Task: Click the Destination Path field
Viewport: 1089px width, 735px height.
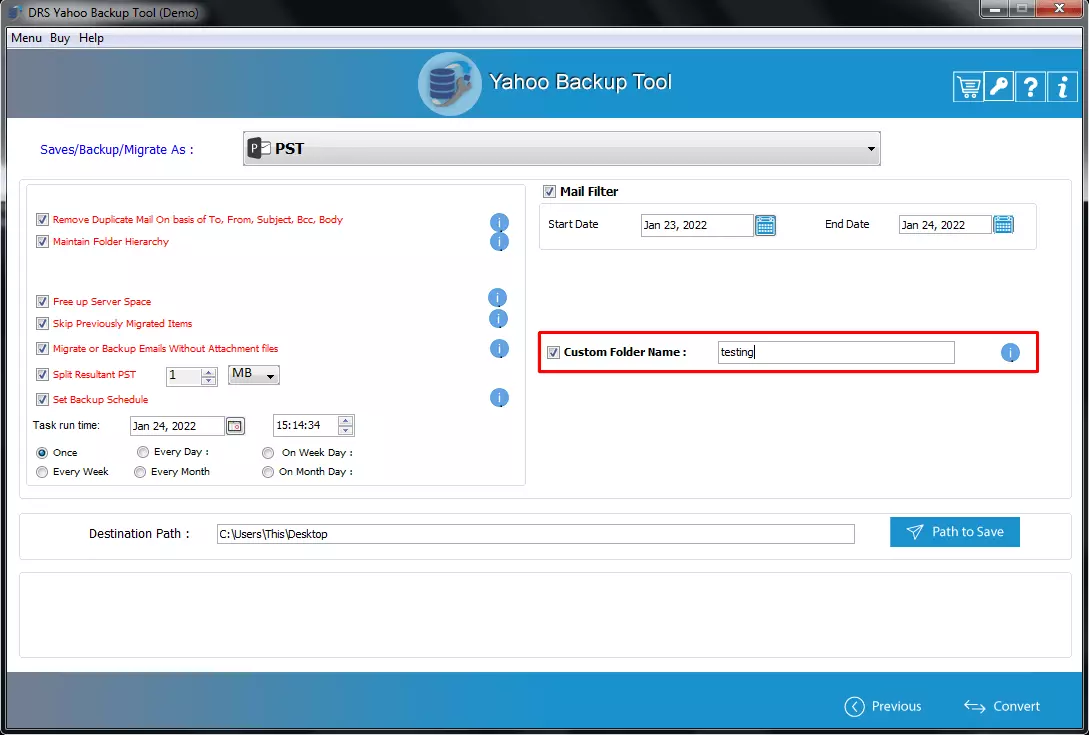Action: point(535,534)
